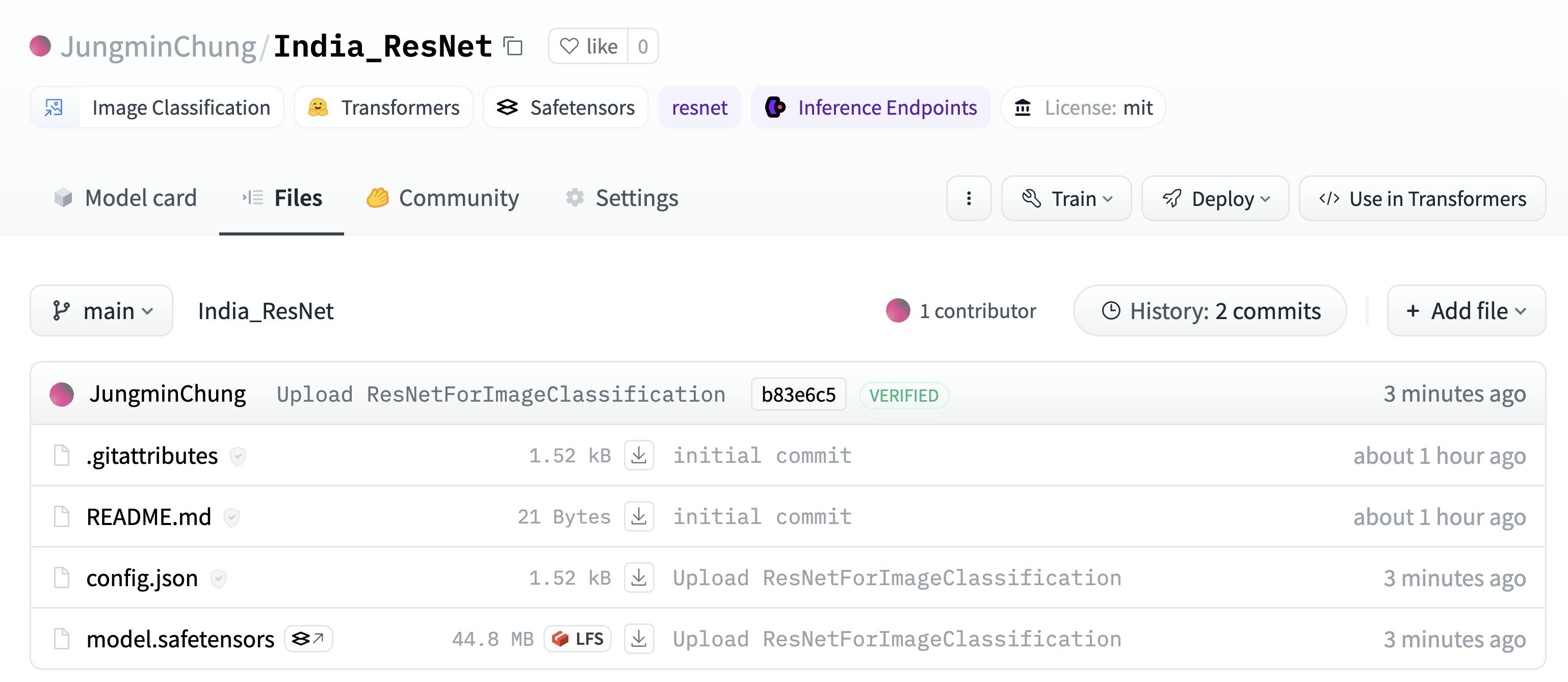Screen dimensions: 1568x682
Task: Click the Image Classification task icon
Action: coord(54,108)
